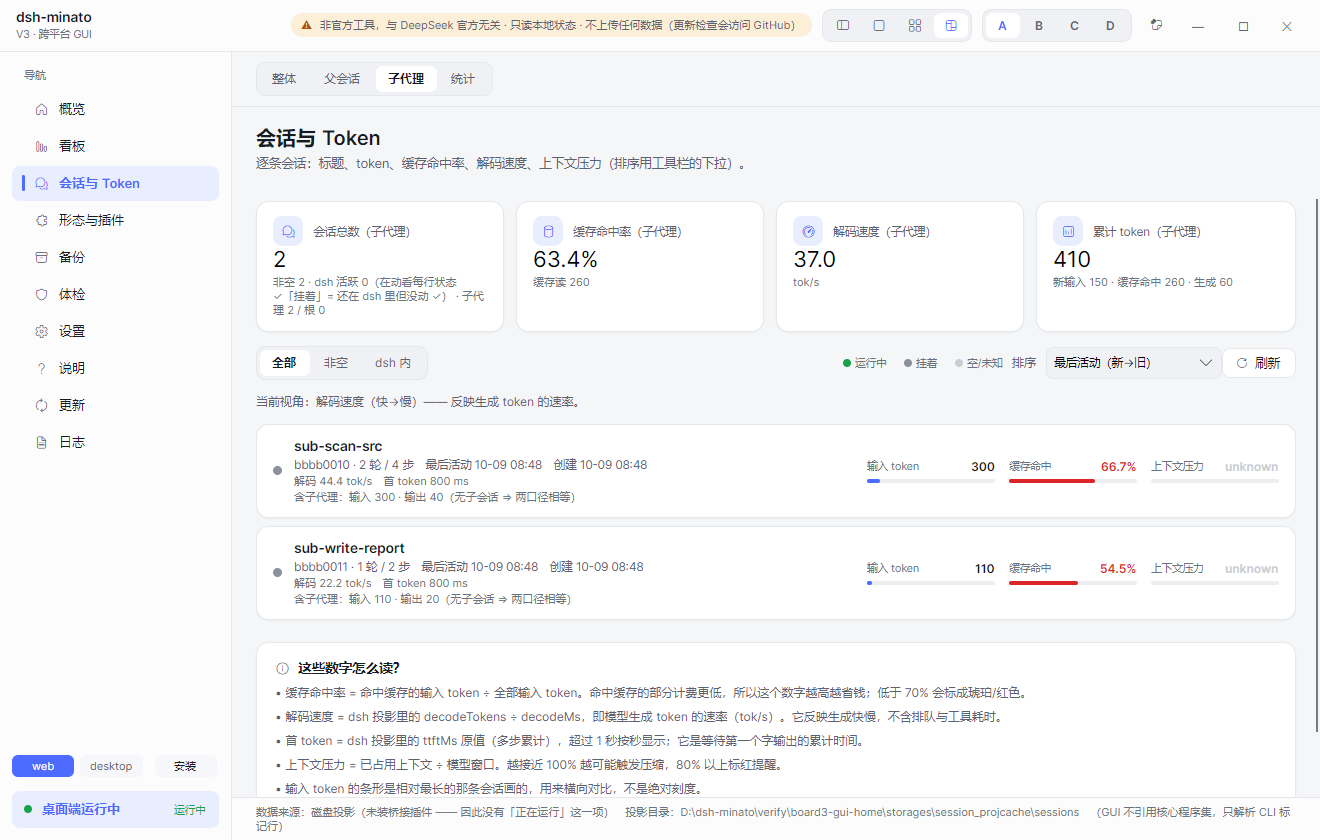Click the database icon in 缓存命中率 card

[548, 231]
